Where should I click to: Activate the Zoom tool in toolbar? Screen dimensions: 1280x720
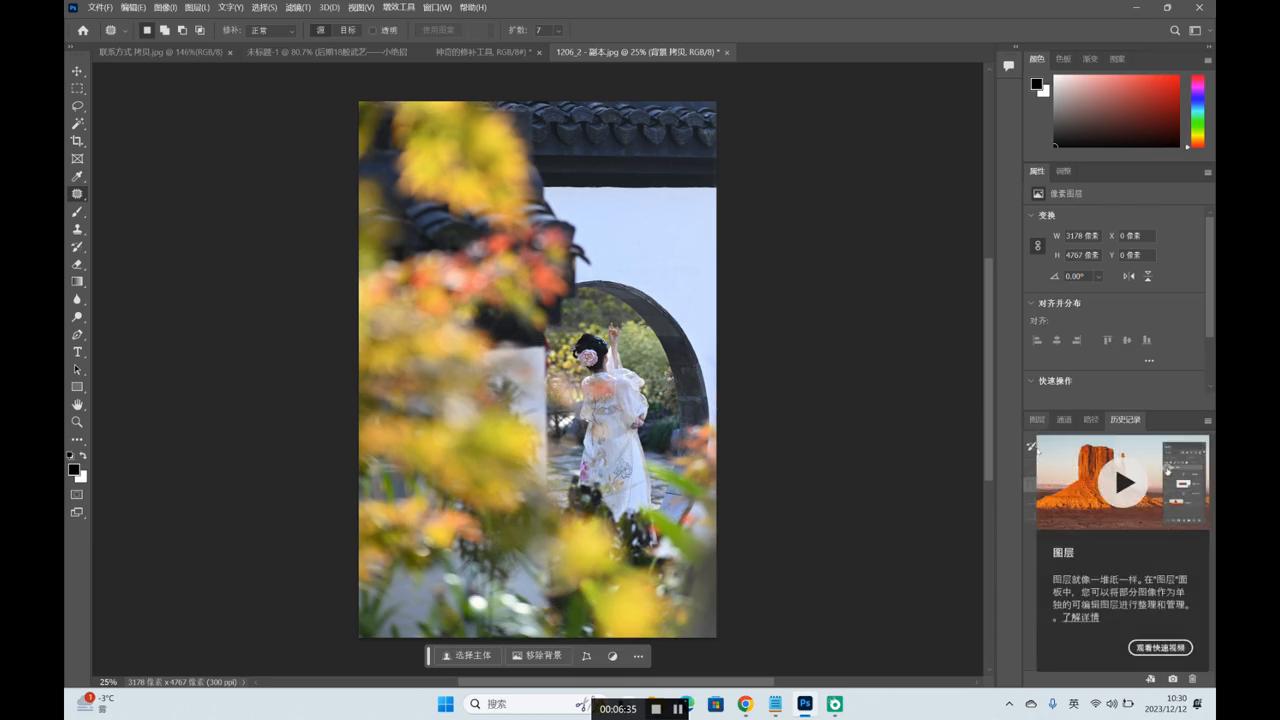77,422
